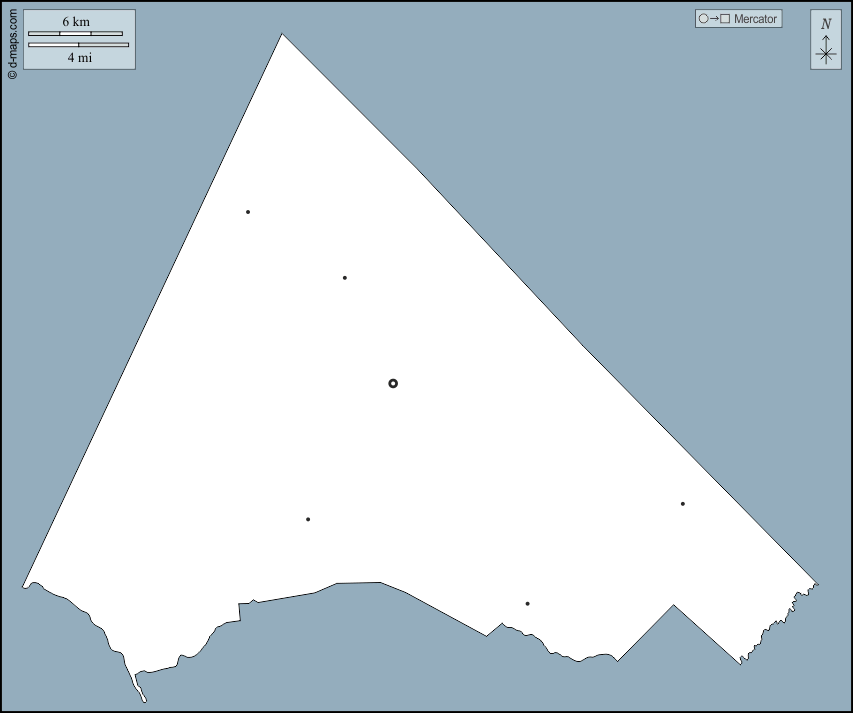Click the northern apex of the white territory
This screenshot has width=853, height=713.
coord(282,36)
